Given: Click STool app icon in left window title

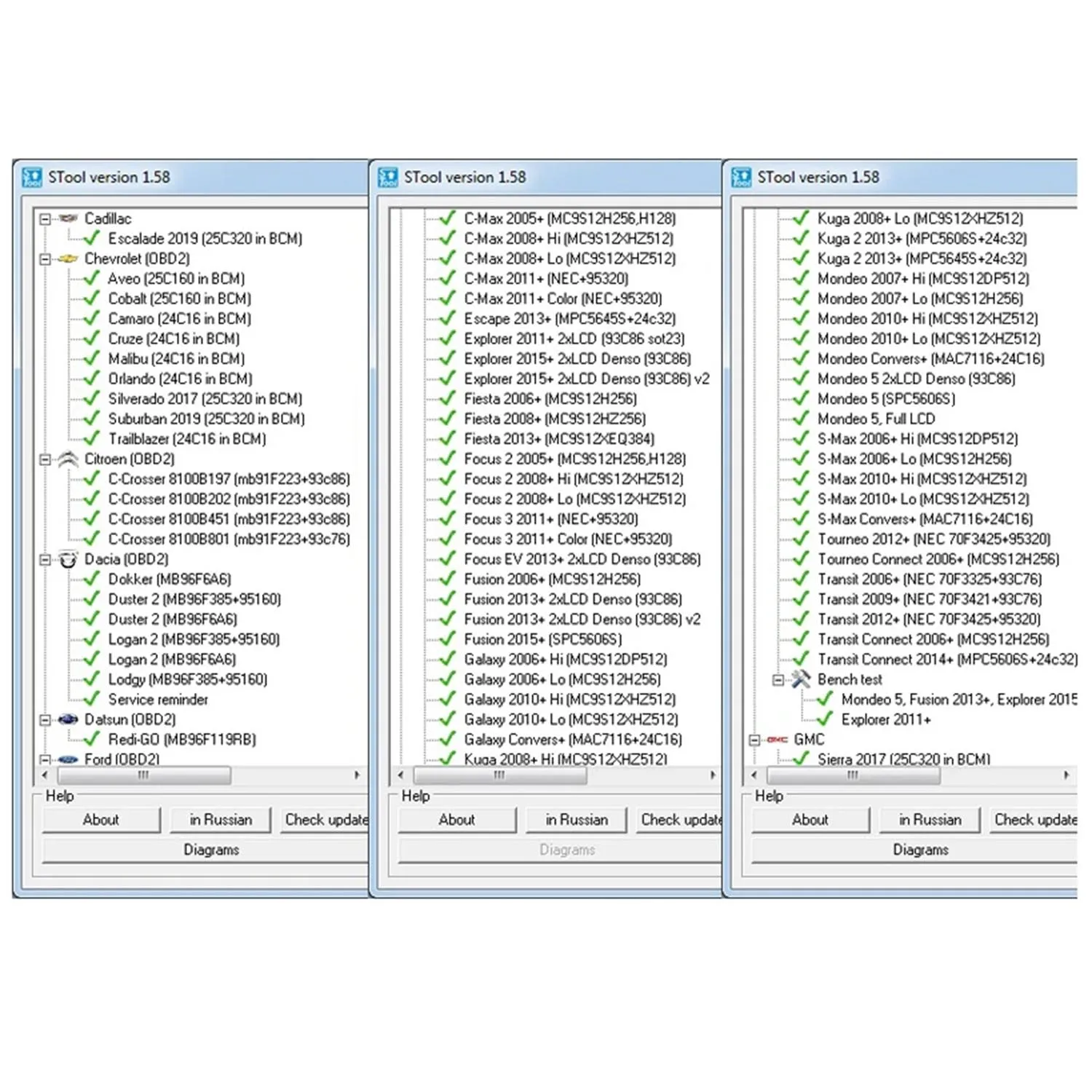Looking at the screenshot, I should 32,178.
